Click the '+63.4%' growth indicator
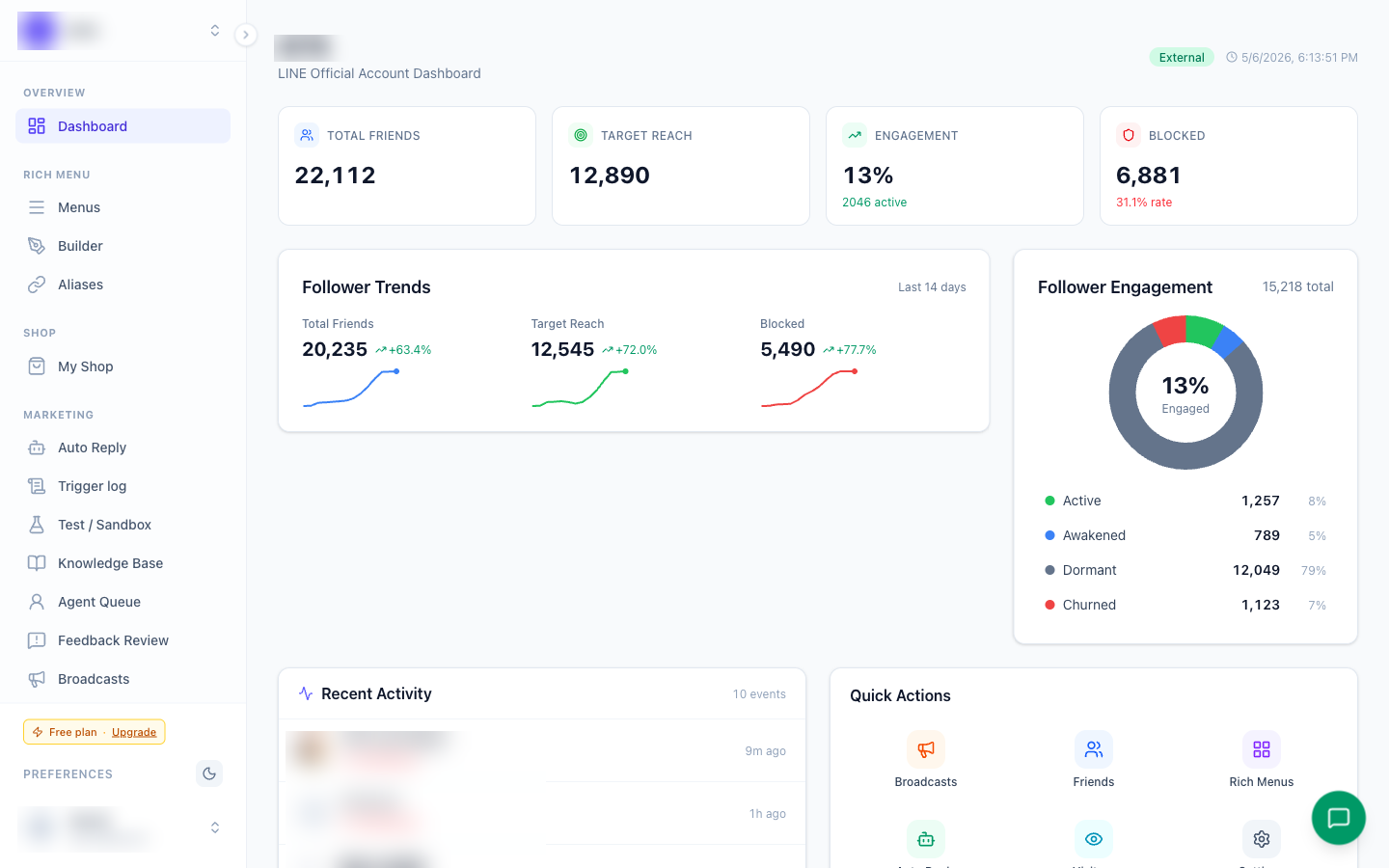 tap(403, 350)
